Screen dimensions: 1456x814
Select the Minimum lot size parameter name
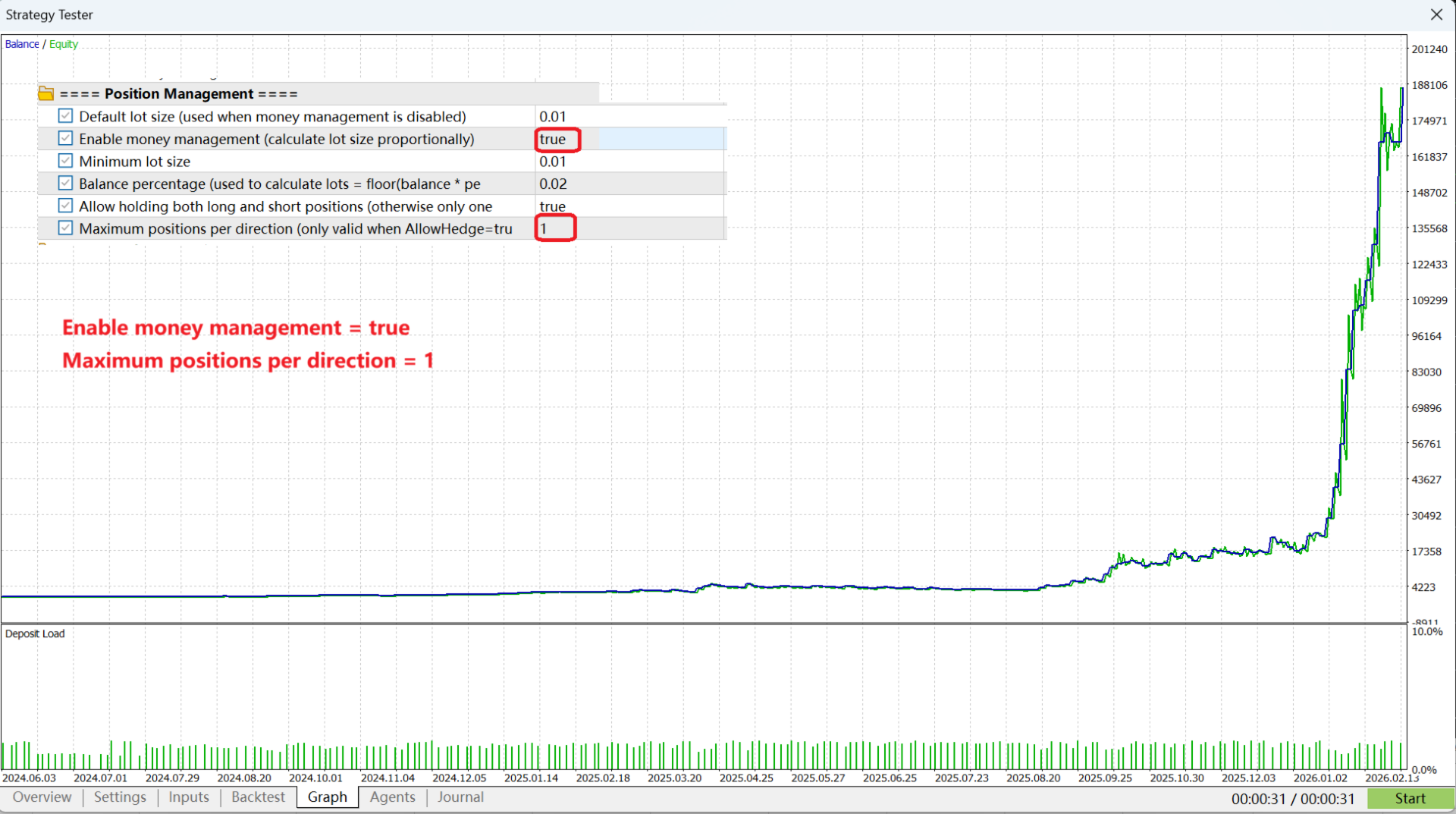point(135,162)
